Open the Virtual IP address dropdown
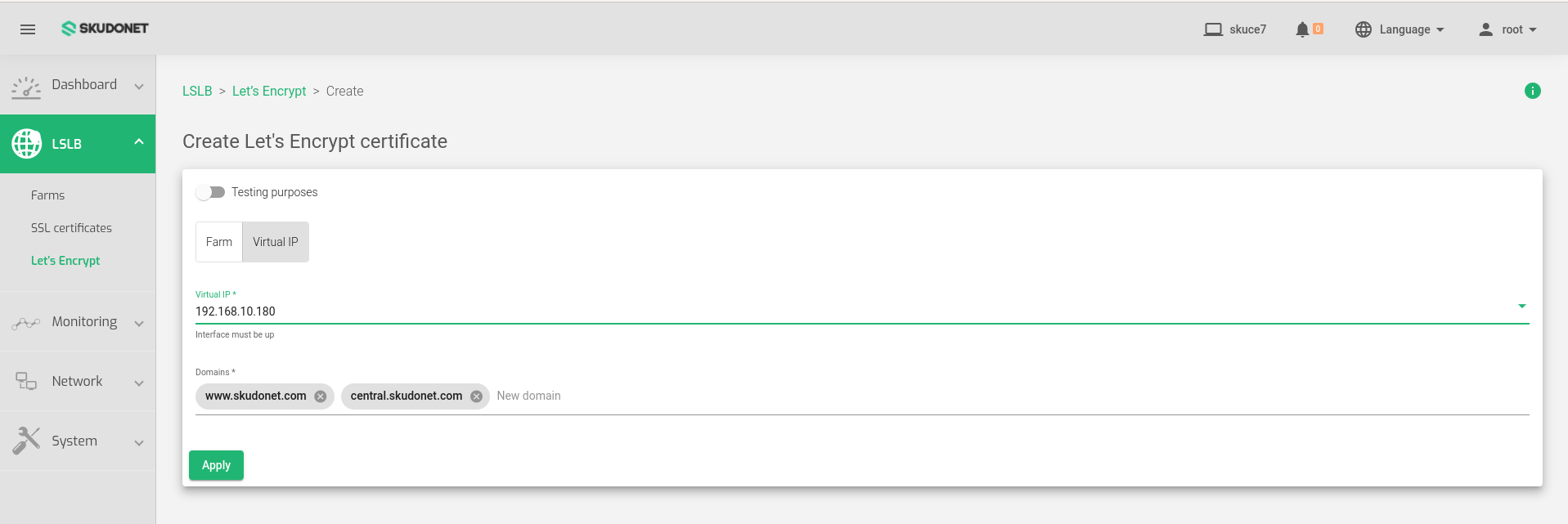The width and height of the screenshot is (1568, 524). [1522, 306]
